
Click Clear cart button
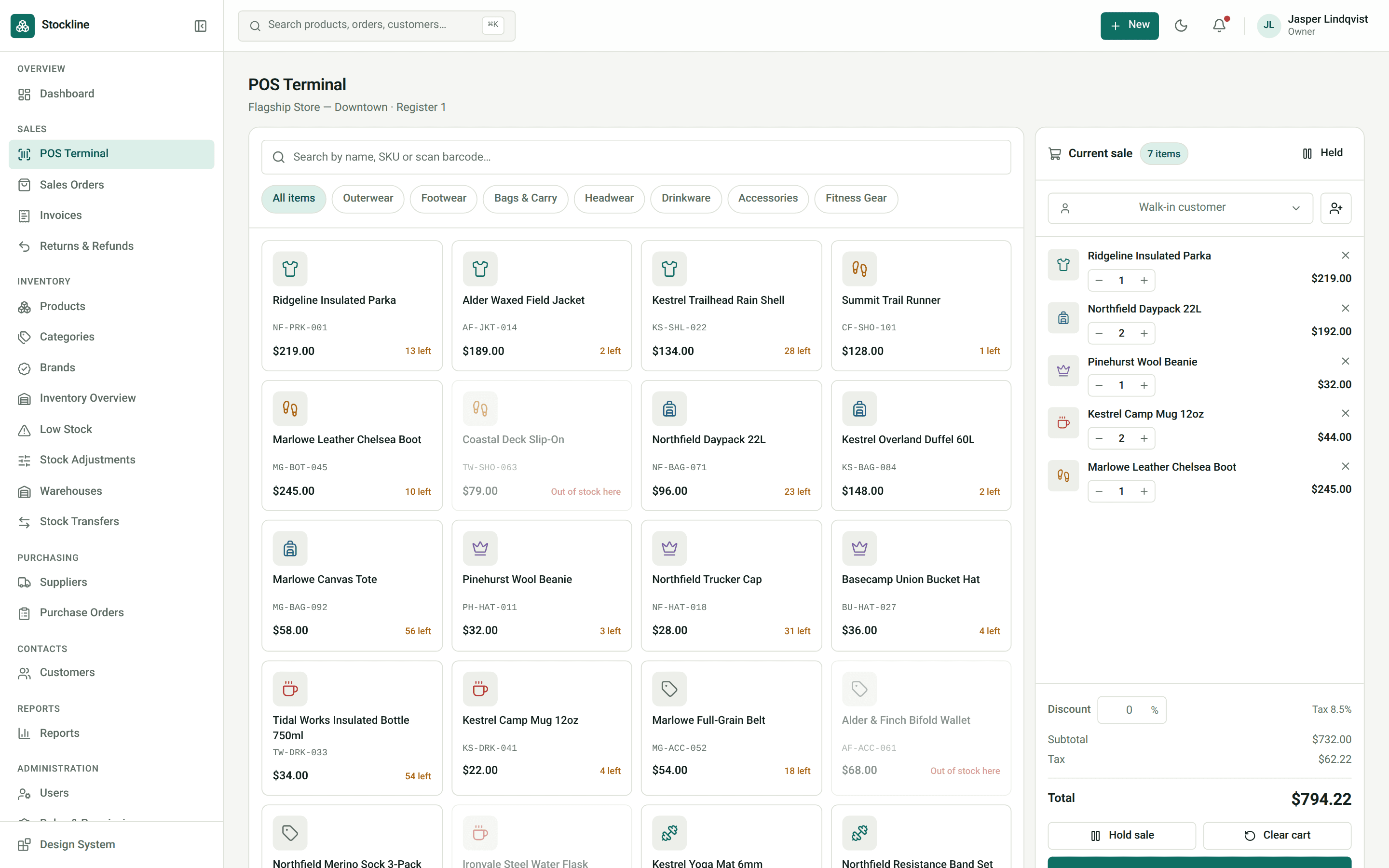click(1277, 835)
